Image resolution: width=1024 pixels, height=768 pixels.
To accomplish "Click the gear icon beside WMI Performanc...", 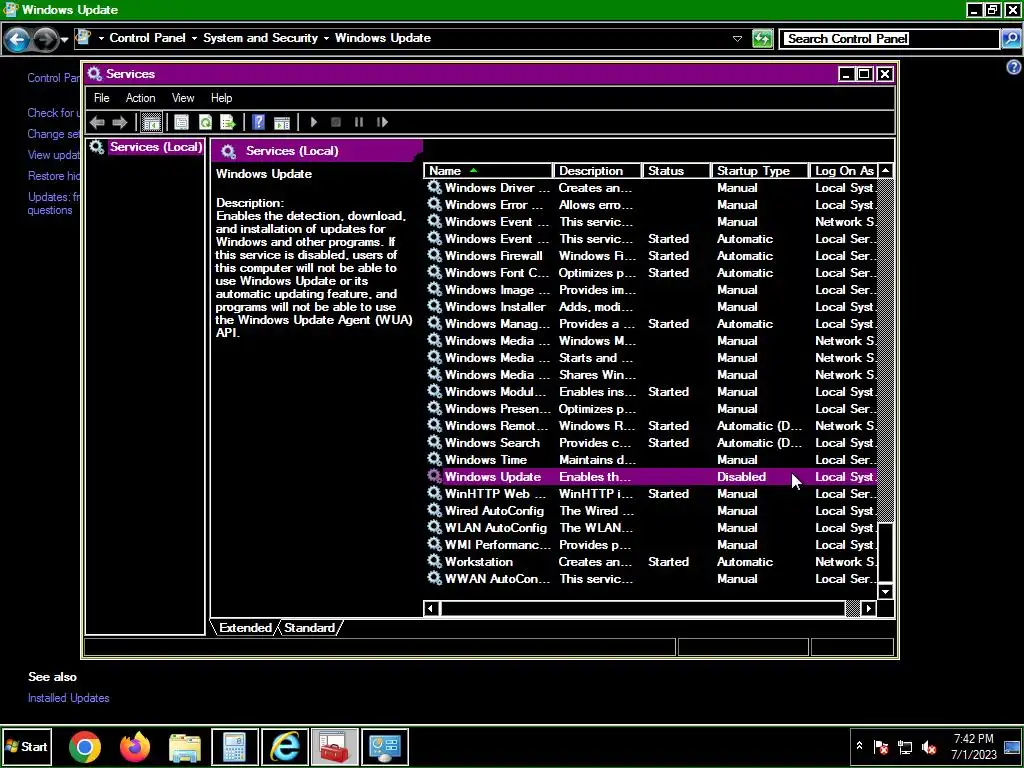I will coord(434,544).
